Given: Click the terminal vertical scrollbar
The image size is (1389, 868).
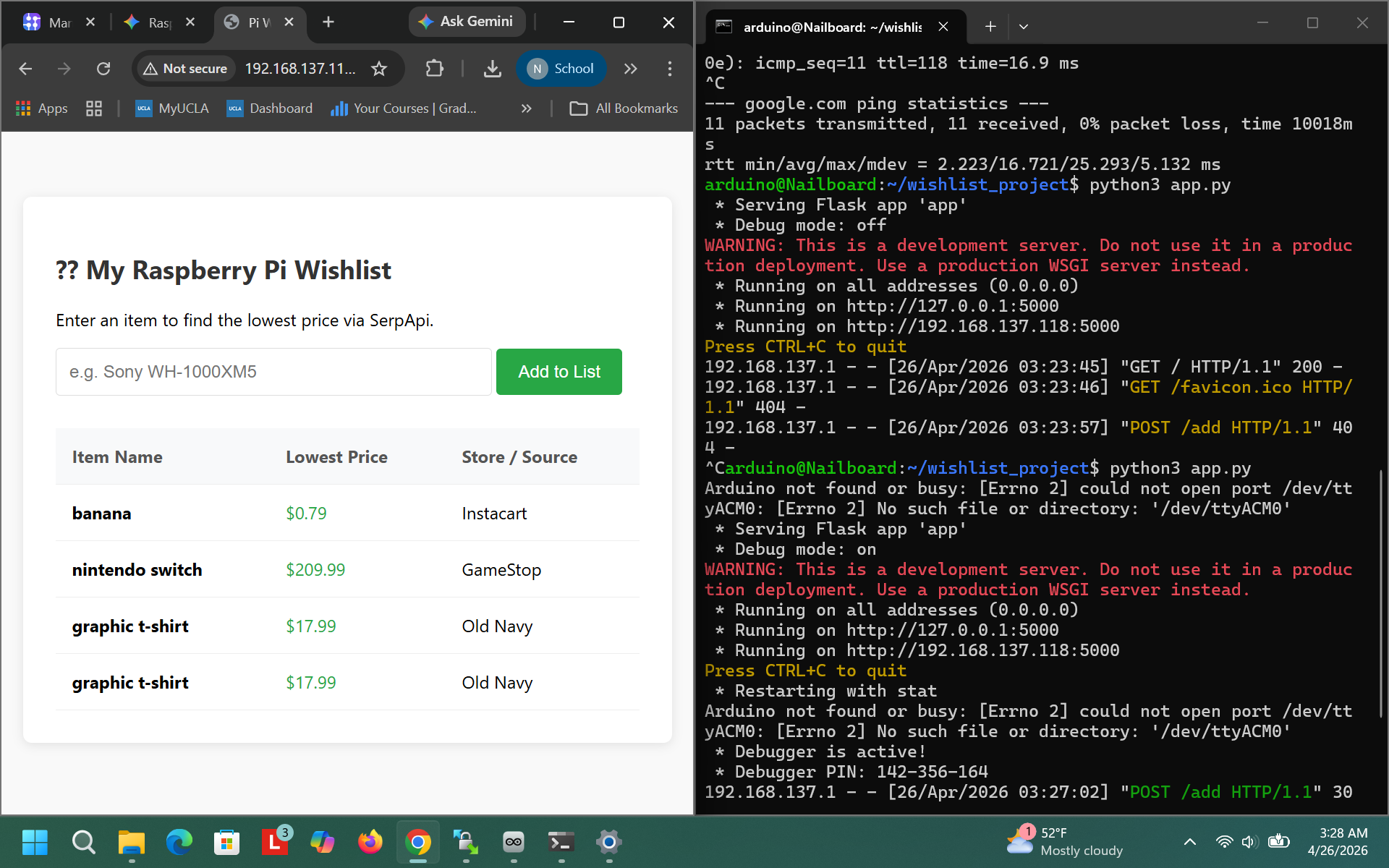Looking at the screenshot, I should (x=1380, y=593).
